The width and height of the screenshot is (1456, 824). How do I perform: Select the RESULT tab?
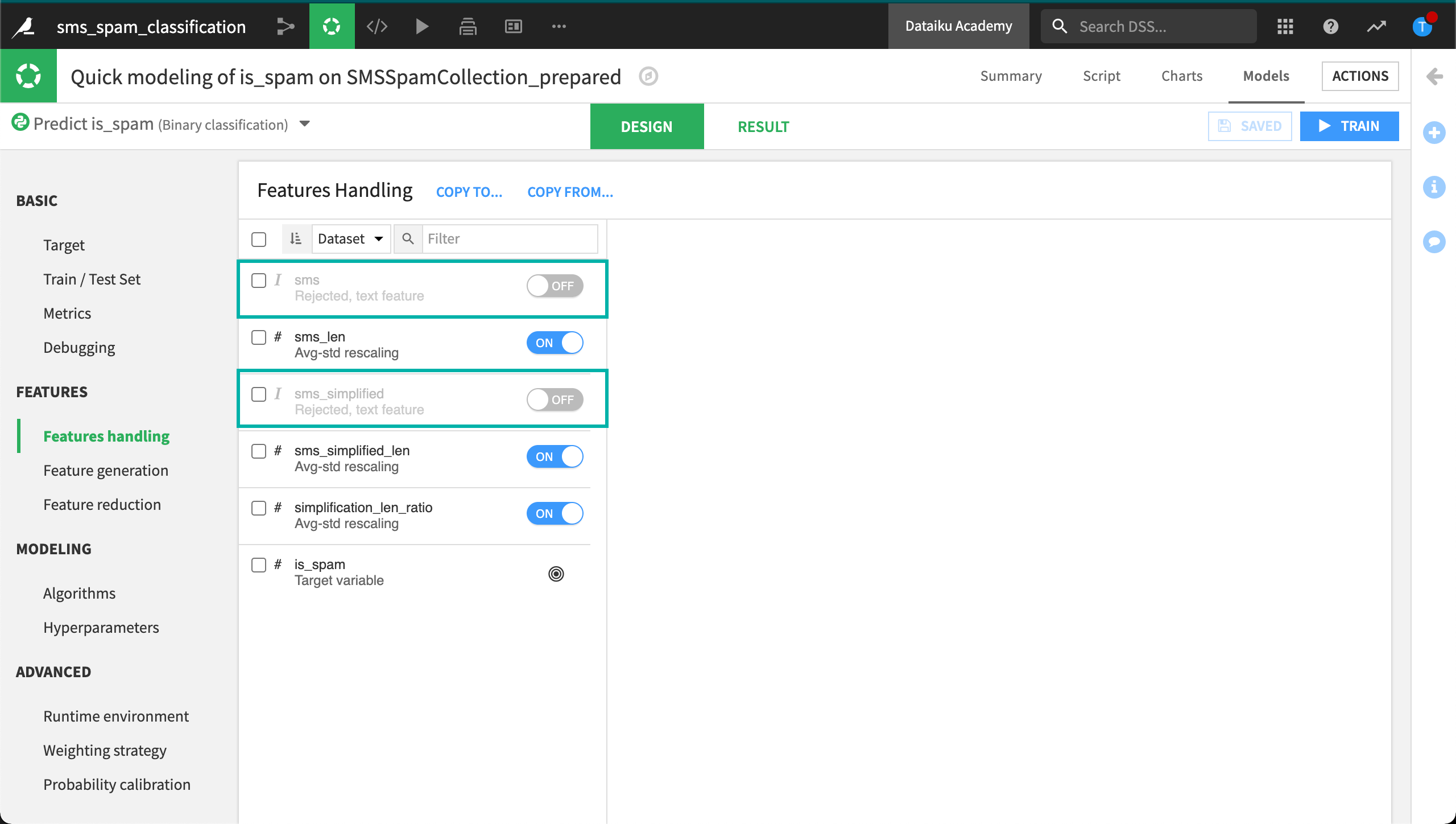click(x=763, y=125)
